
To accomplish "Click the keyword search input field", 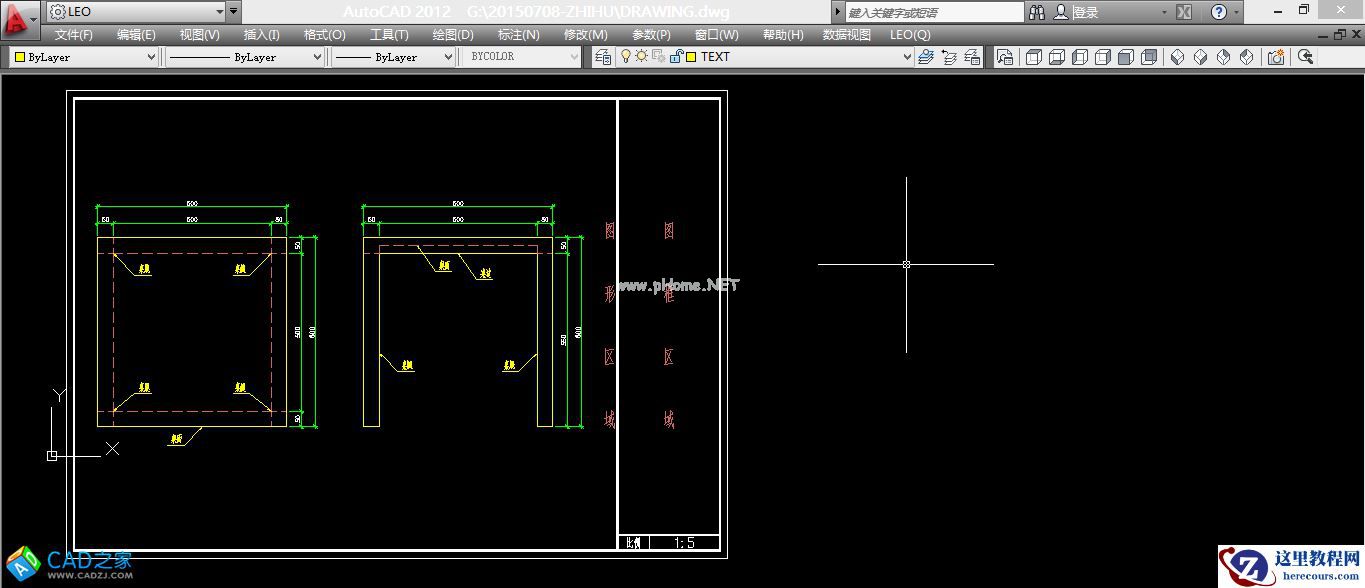I will pos(934,12).
